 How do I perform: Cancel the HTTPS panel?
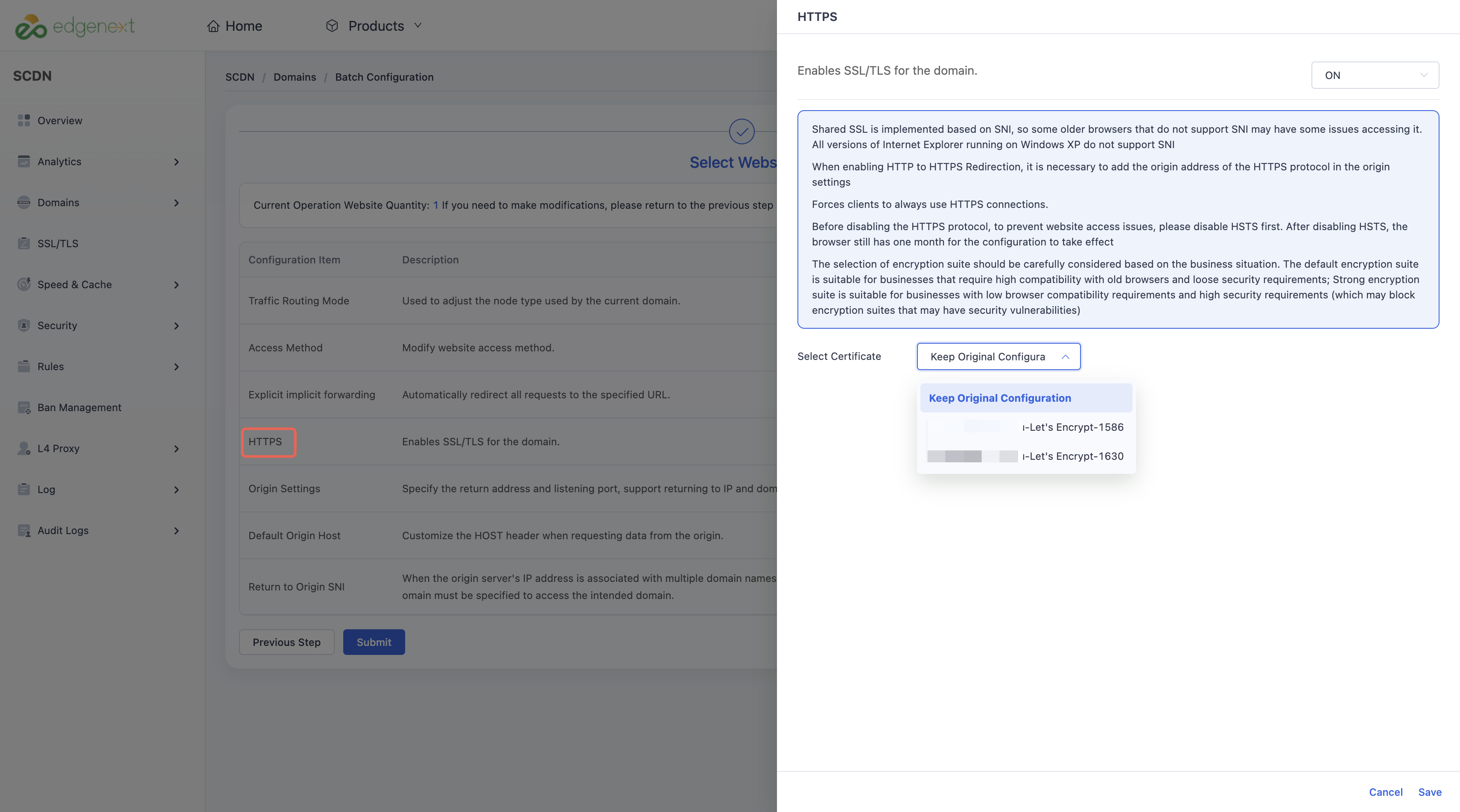point(1385,792)
